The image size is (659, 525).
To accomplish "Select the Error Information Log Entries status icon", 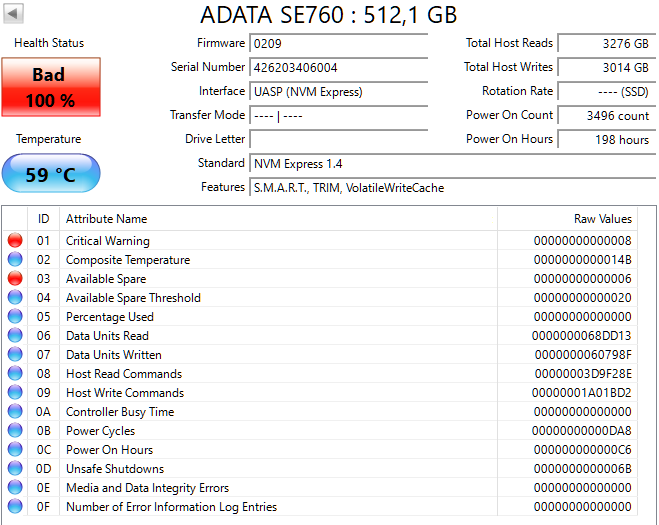I will click(x=15, y=506).
